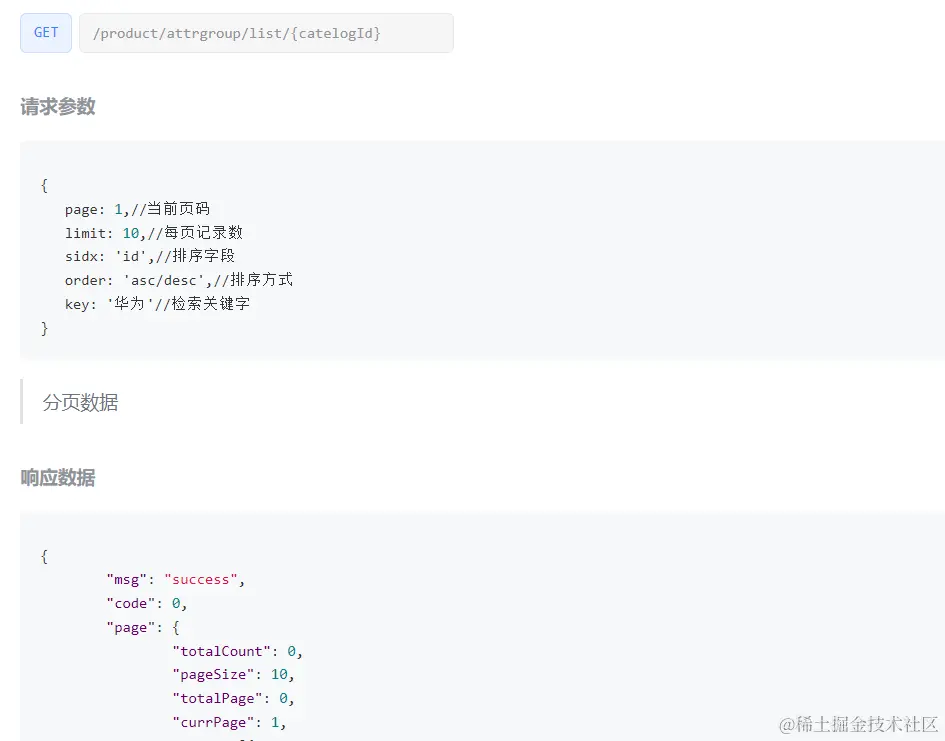The width and height of the screenshot is (945, 741).
Task: Click the limit: 10 parameter line
Action: (154, 233)
